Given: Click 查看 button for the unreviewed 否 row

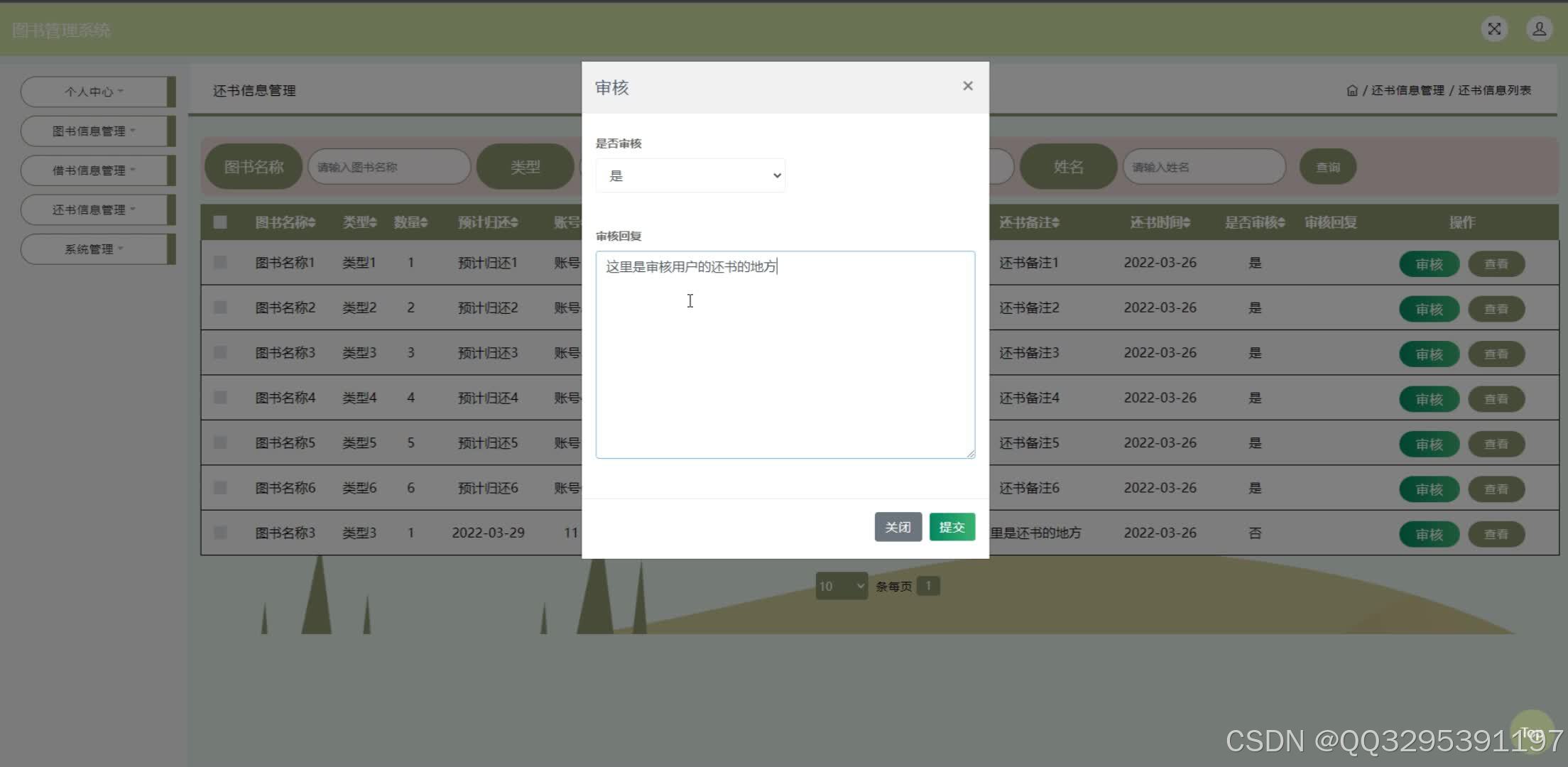Looking at the screenshot, I should point(1496,534).
